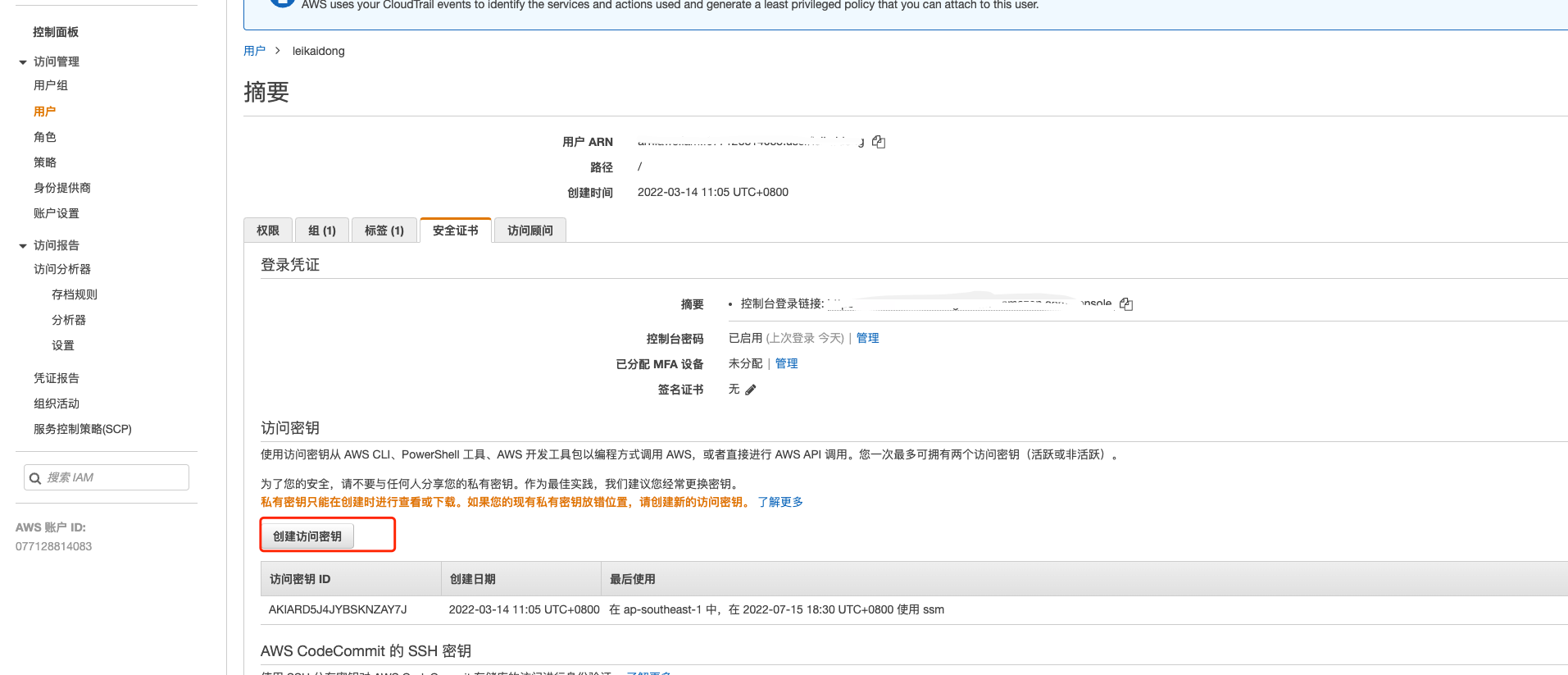Viewport: 1568px width, 675px height.
Task: Click 管理 next to MFA device
Action: pyautogui.click(x=786, y=363)
